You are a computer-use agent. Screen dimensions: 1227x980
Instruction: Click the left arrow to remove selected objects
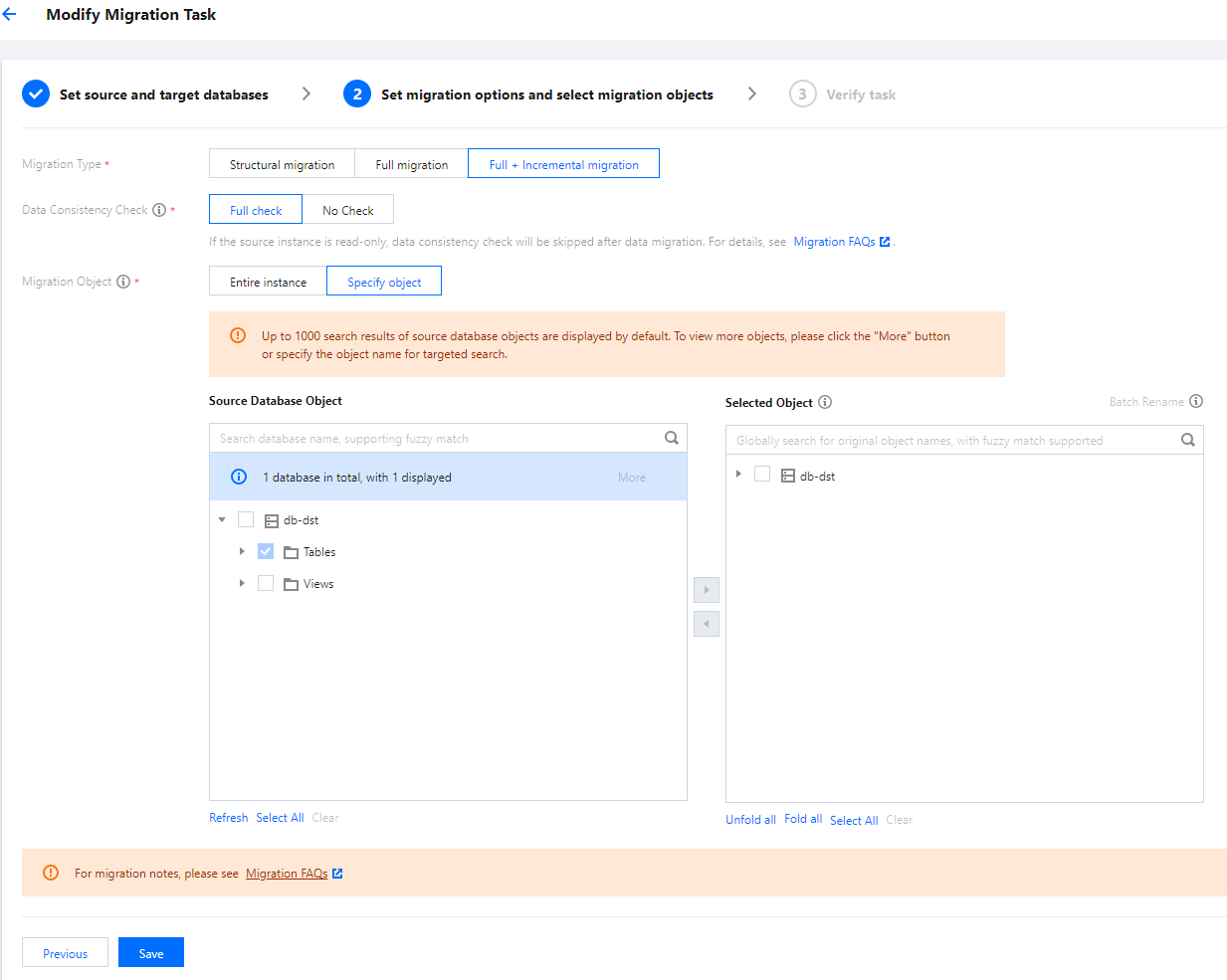tap(707, 624)
